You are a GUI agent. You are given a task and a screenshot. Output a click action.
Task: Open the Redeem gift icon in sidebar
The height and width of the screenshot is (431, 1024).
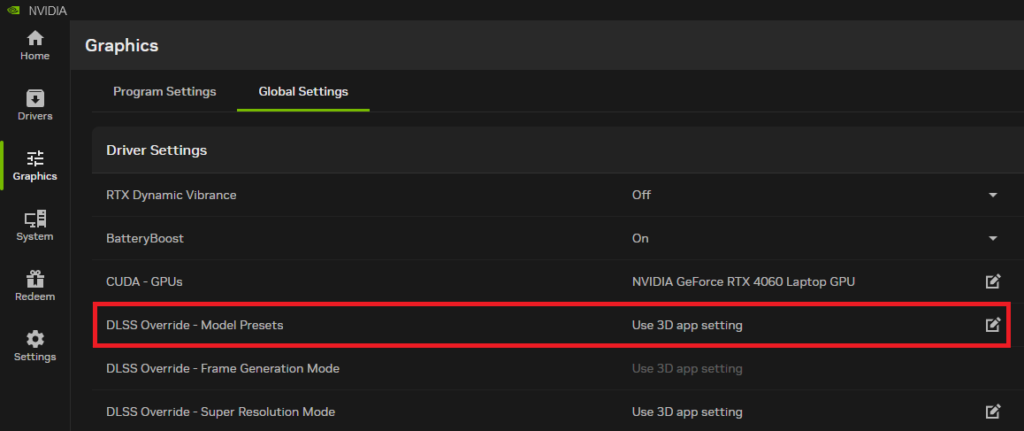tap(35, 285)
